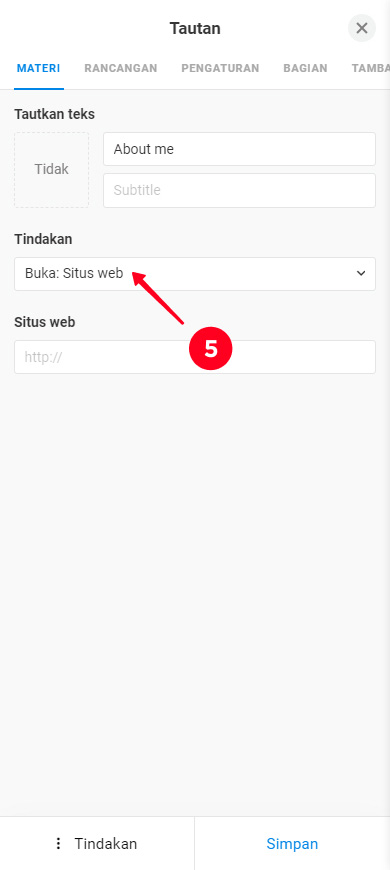Viewport: 390px width, 870px height.
Task: Click the http:// website address field
Action: pyautogui.click(x=195, y=357)
